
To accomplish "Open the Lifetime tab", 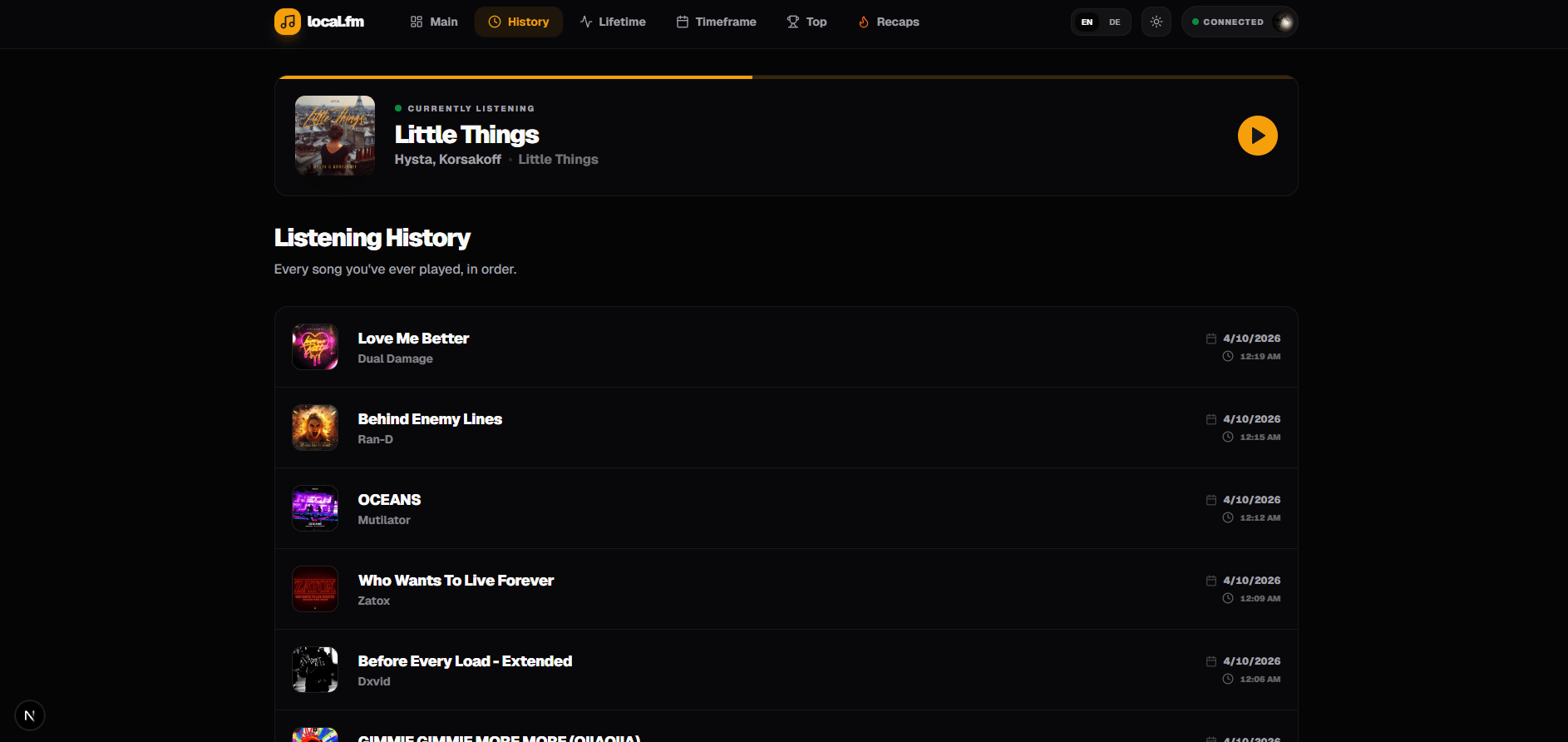I will 613,22.
